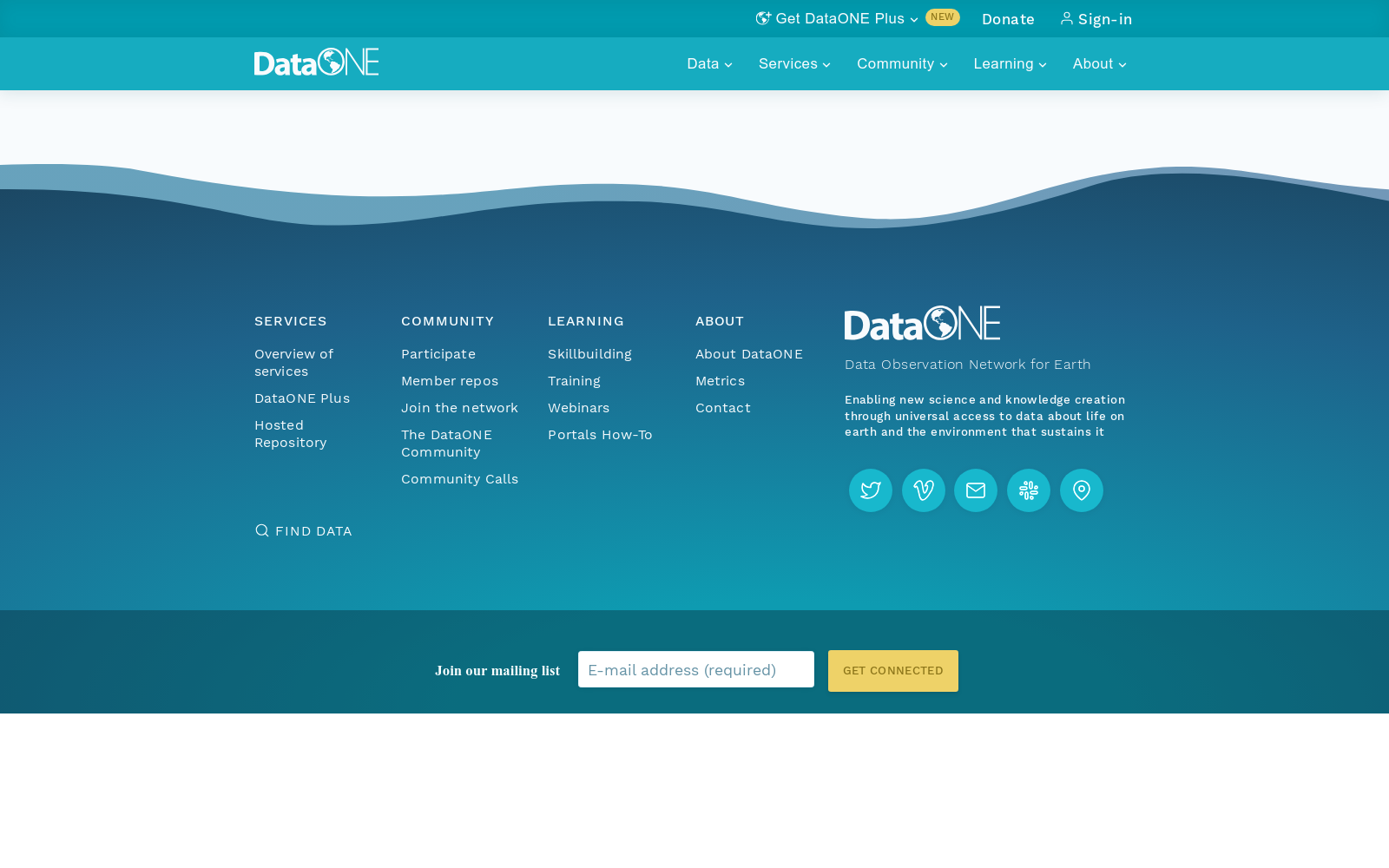
Task: Open Overview of services footer link
Action: tap(293, 363)
